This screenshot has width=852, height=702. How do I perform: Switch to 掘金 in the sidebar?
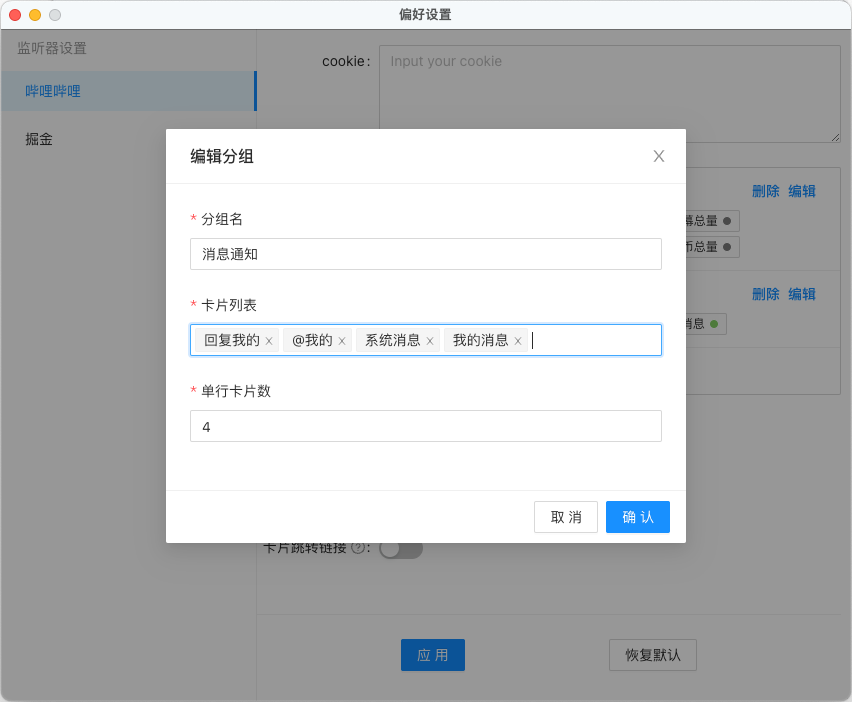(x=39, y=139)
